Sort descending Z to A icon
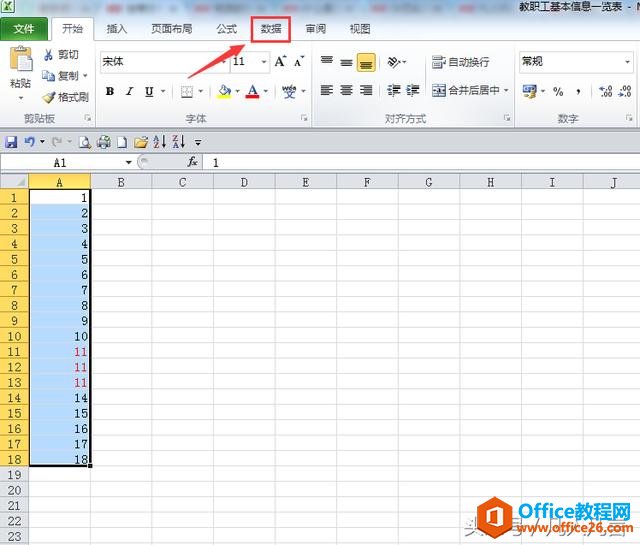 coord(179,142)
